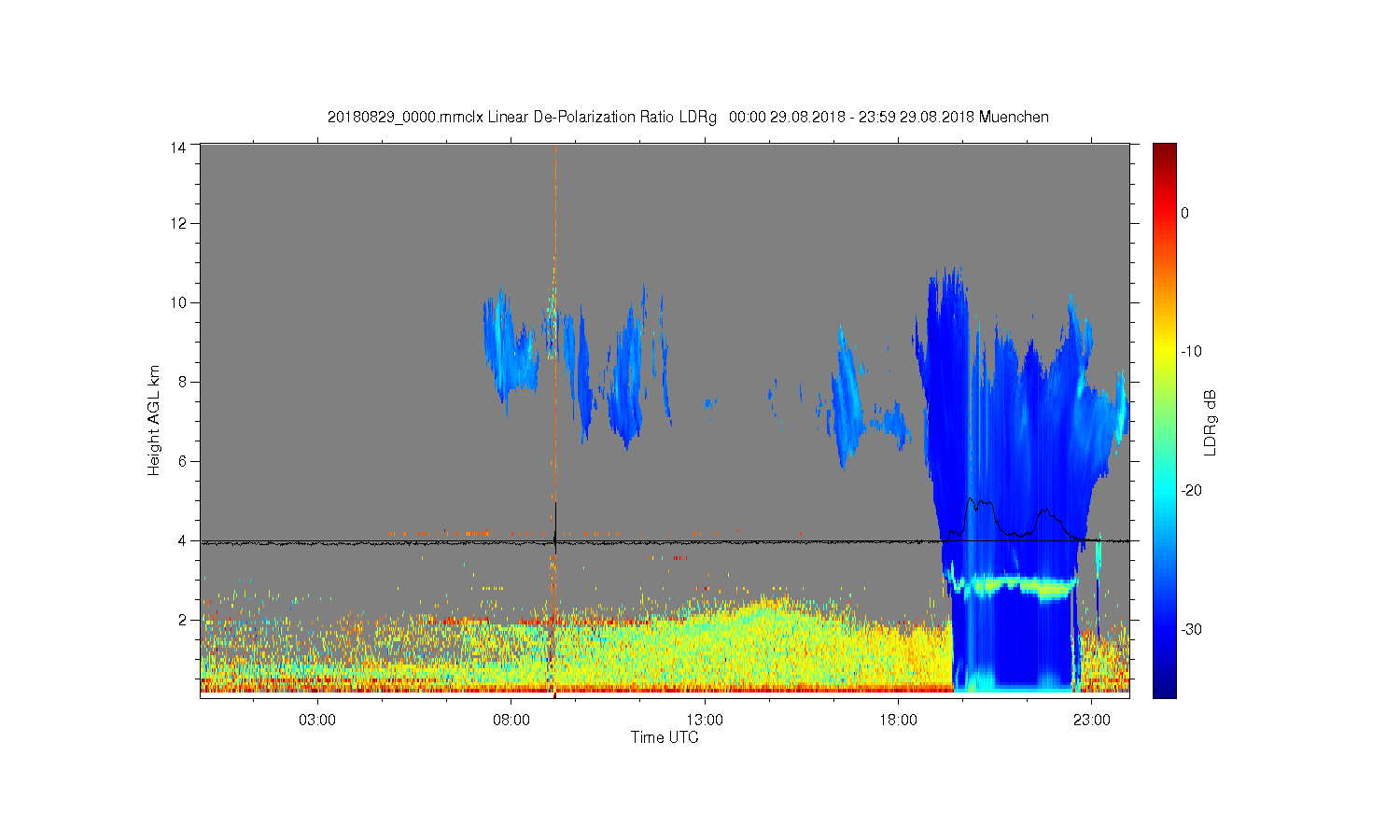Click the 08:00 time axis tick label
The image size is (1400, 840).
(x=511, y=721)
